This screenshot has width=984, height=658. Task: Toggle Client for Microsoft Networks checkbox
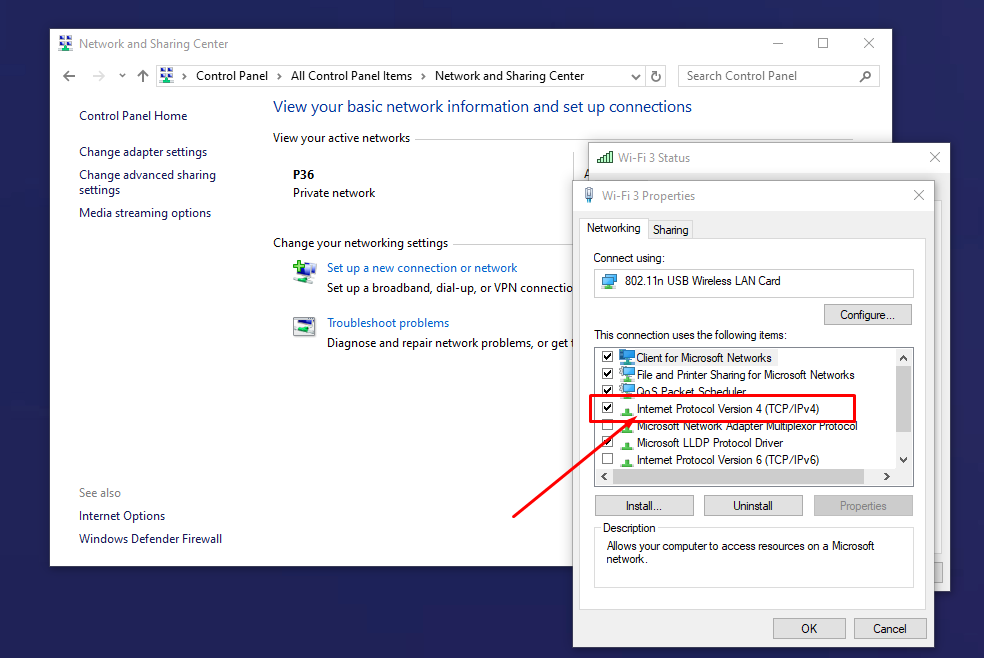(x=607, y=357)
